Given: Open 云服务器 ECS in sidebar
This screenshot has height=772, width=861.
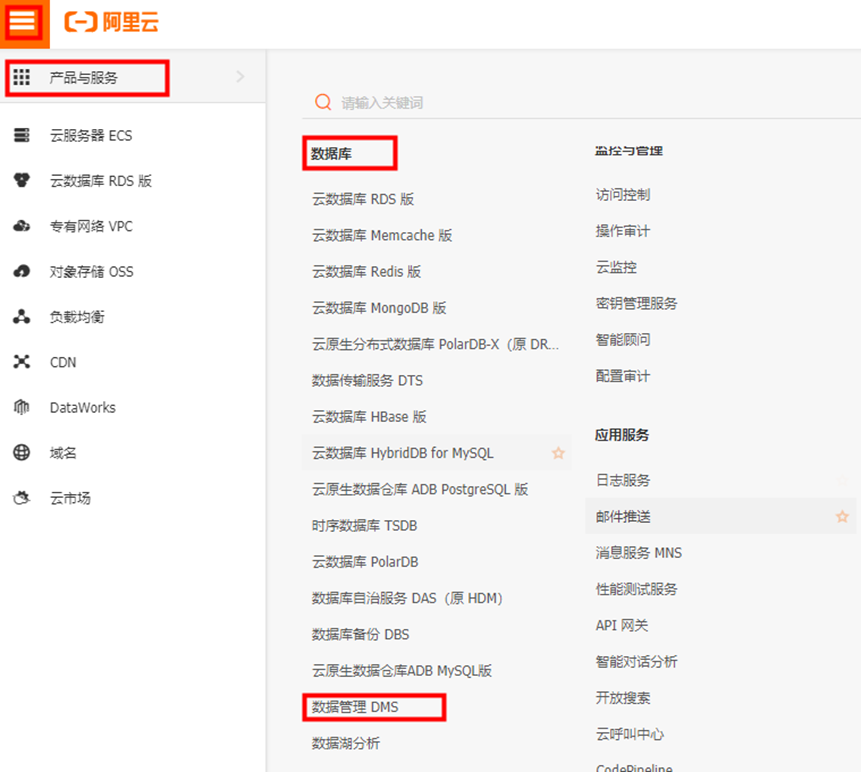Looking at the screenshot, I should [x=91, y=136].
